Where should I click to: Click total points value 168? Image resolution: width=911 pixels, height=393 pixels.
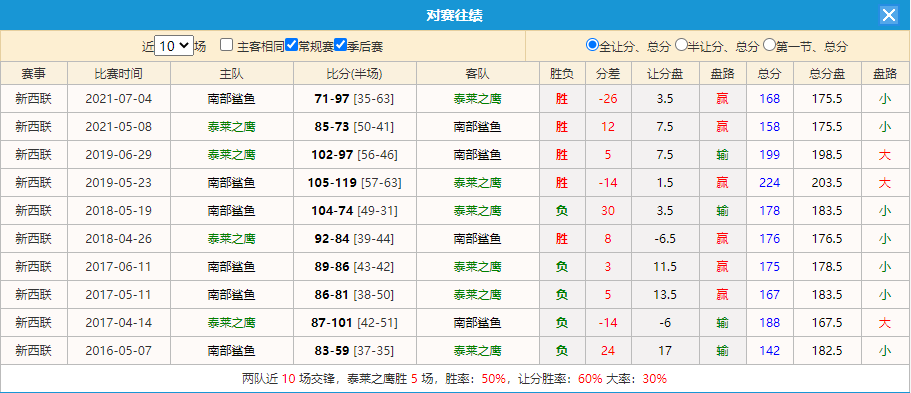769,99
